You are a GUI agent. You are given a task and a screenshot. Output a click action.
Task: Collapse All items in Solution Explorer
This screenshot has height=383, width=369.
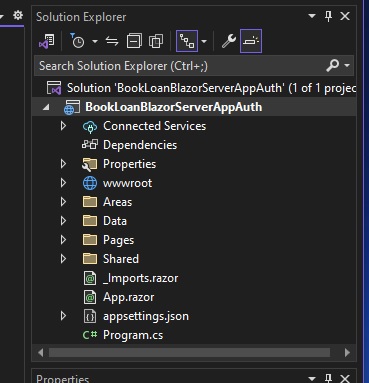[134, 41]
